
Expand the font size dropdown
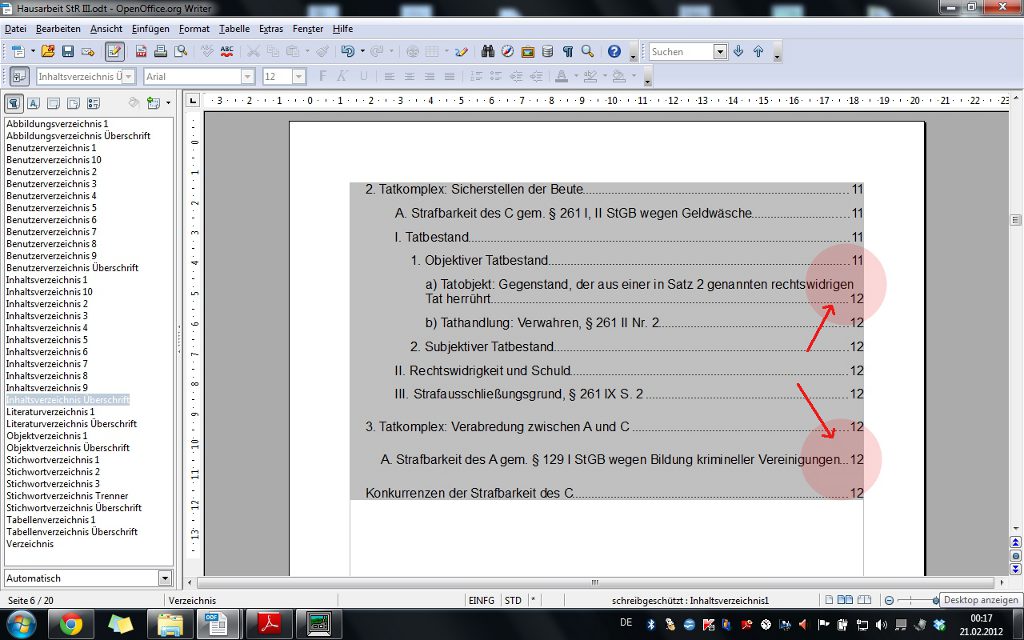tap(298, 77)
